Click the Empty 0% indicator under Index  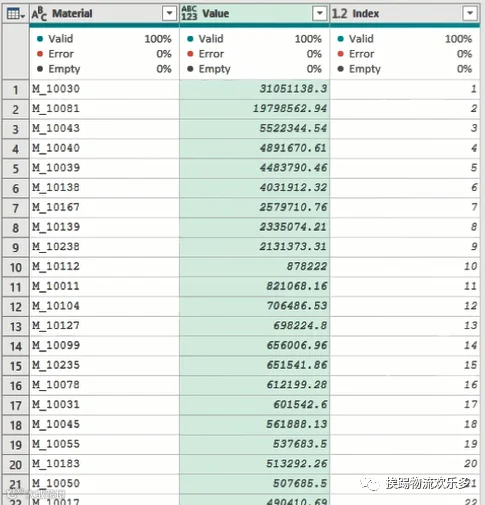[x=405, y=69]
